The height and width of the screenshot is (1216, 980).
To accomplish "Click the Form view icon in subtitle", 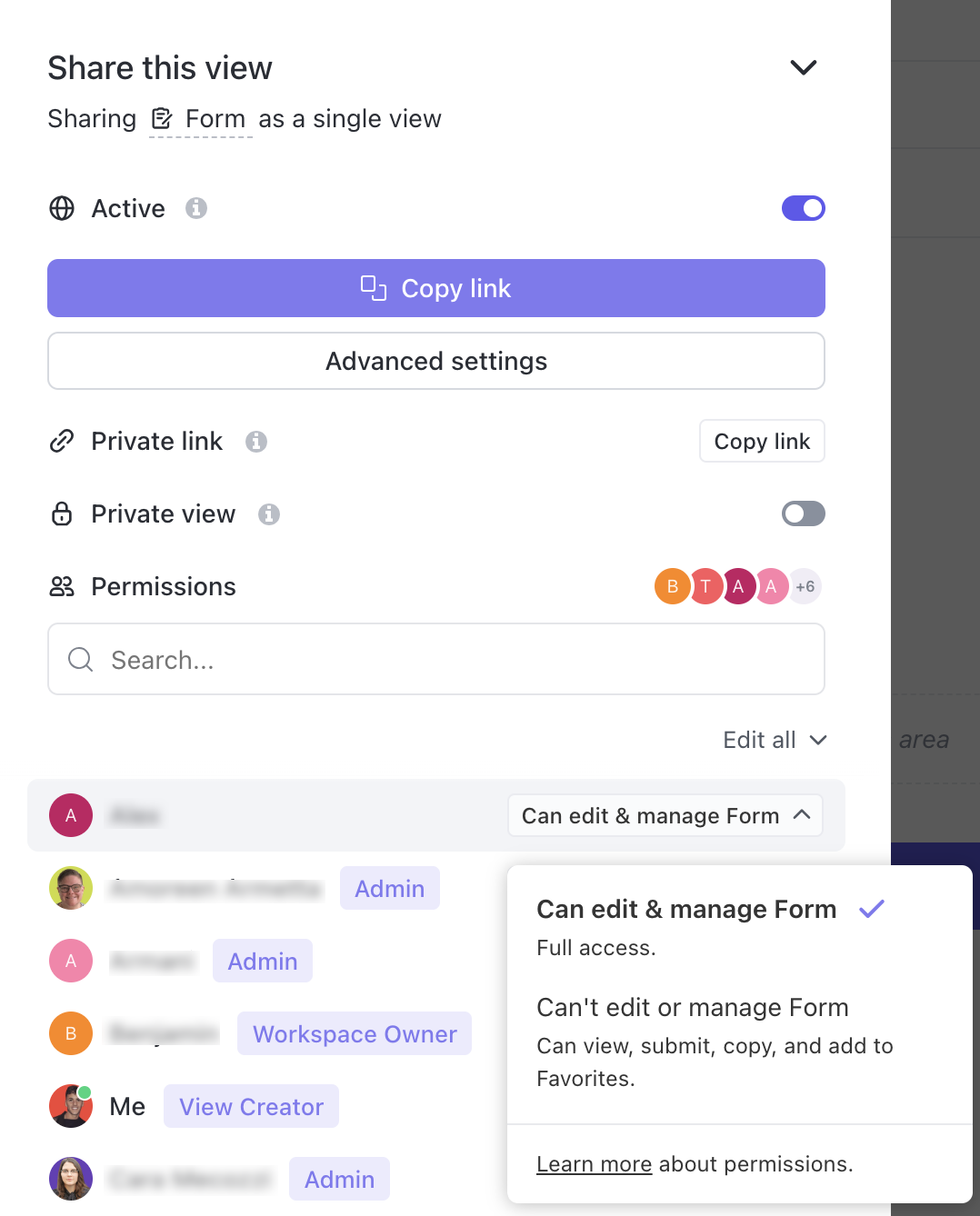I will (x=162, y=119).
